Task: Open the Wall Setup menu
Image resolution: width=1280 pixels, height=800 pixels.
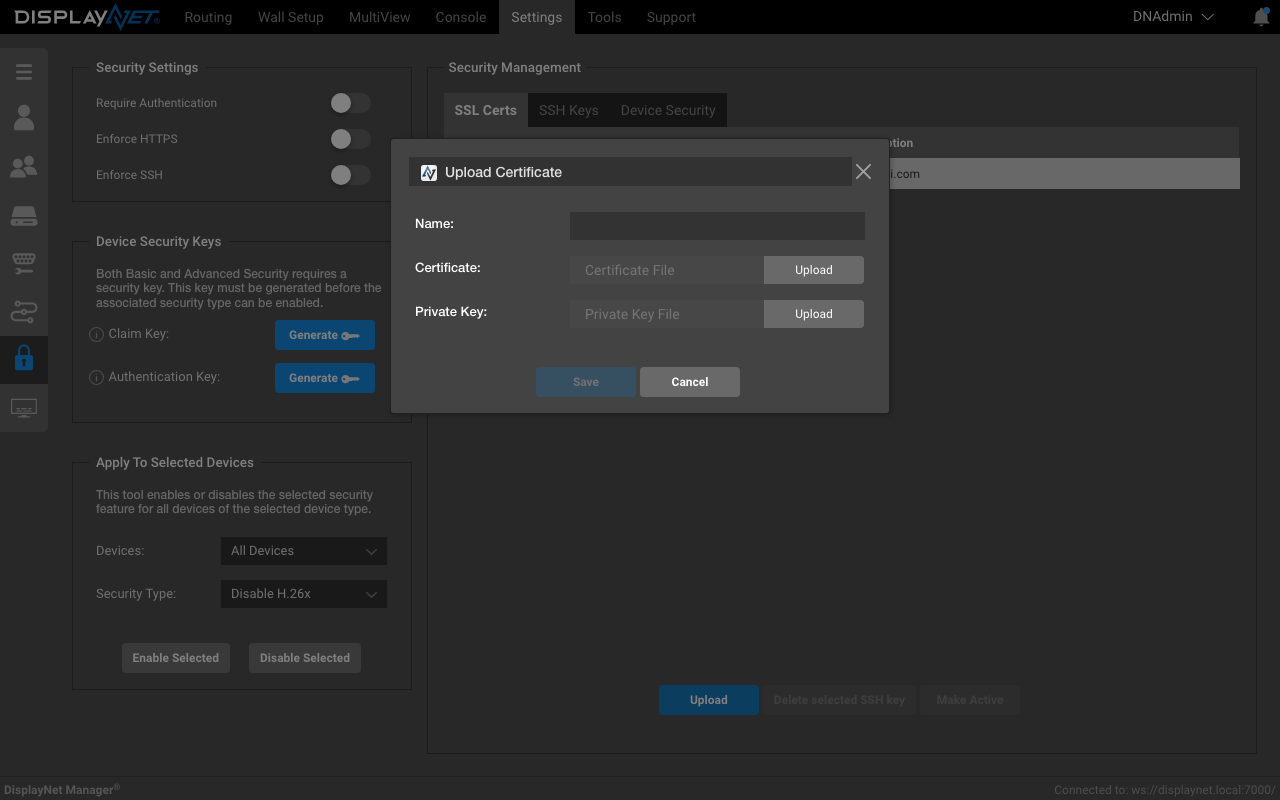Action: (x=291, y=17)
